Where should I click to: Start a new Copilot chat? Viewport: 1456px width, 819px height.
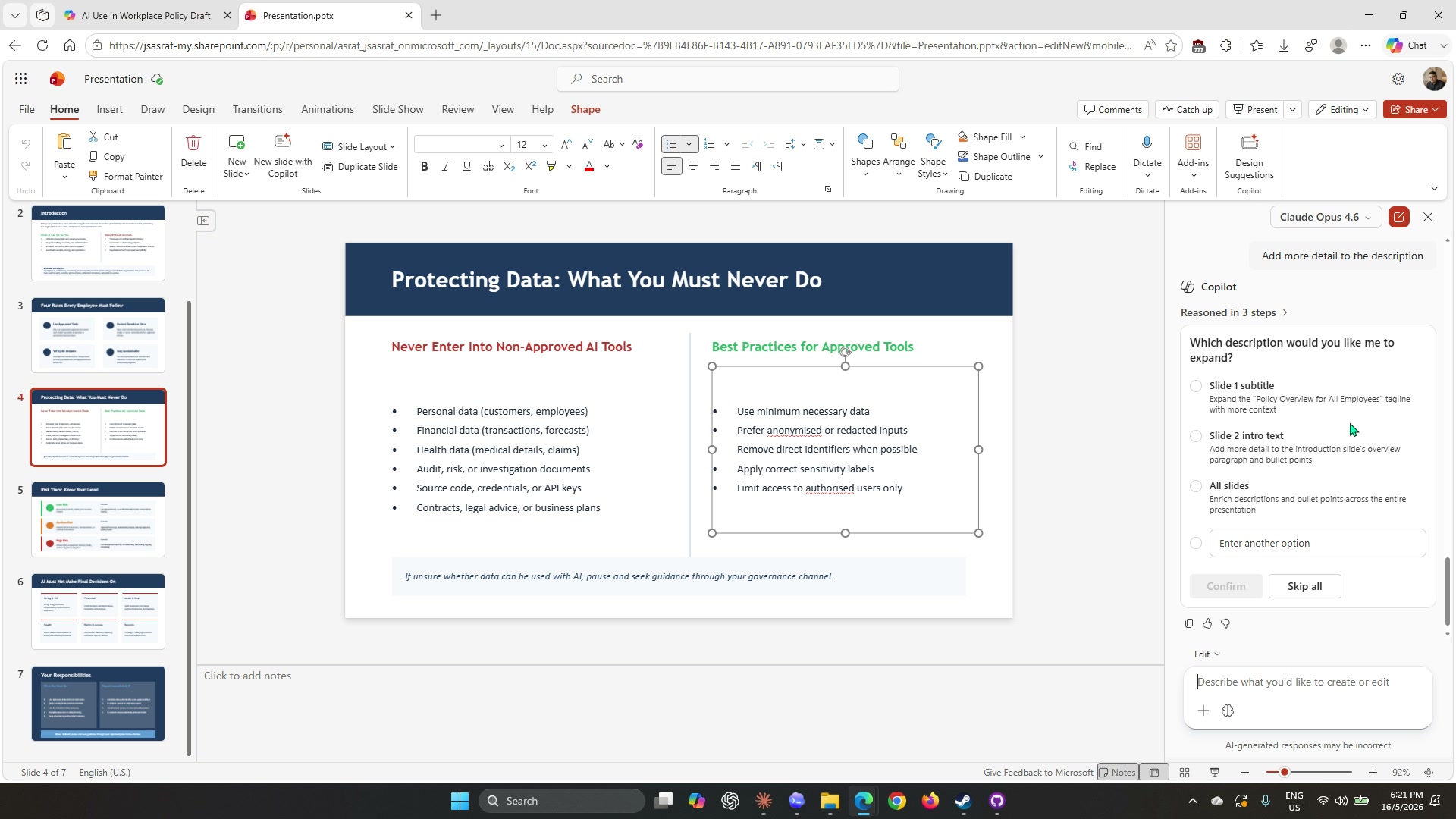pyautogui.click(x=1399, y=218)
